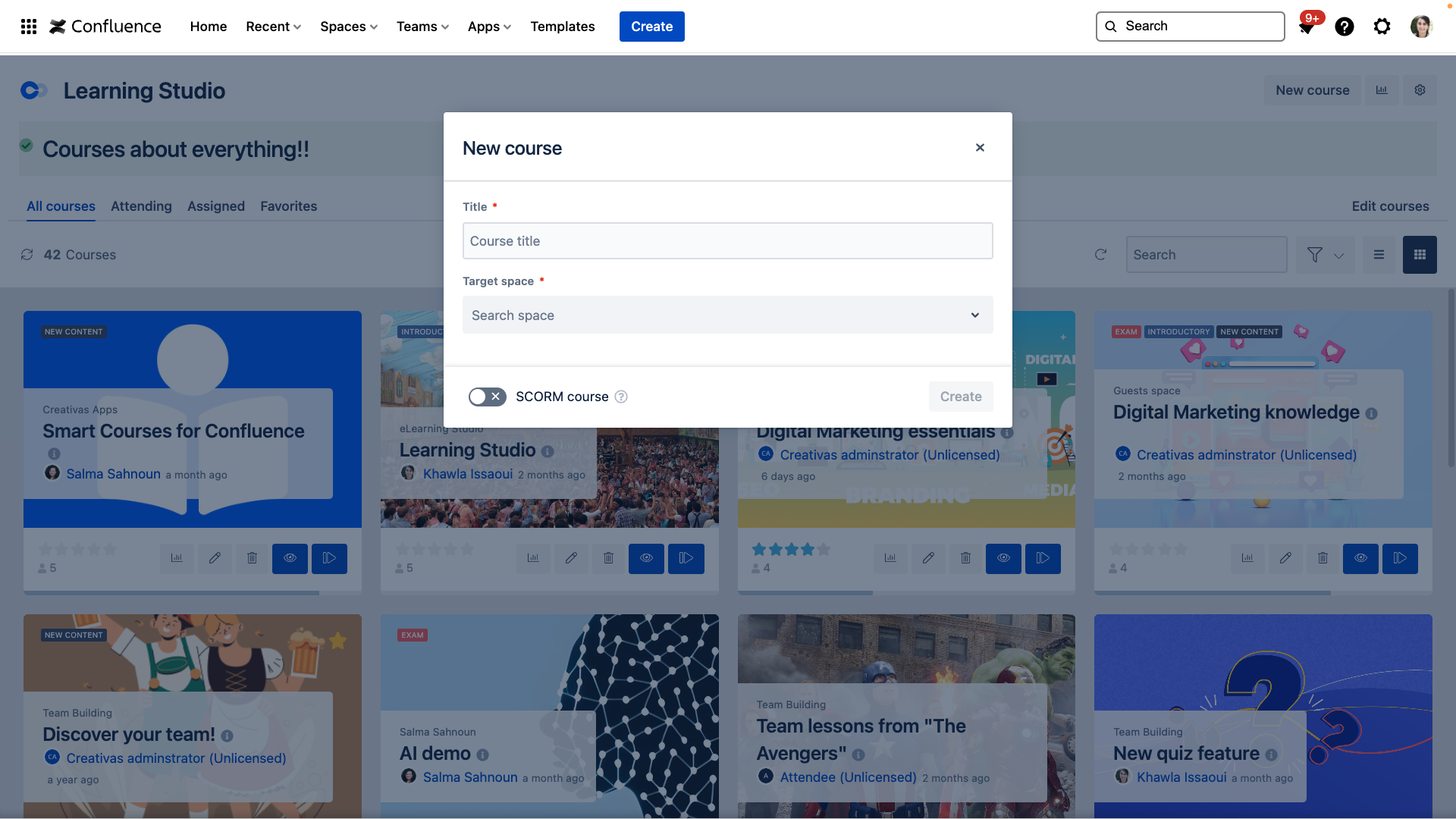Open the Apps dropdown menu
1456x819 pixels.
[489, 27]
